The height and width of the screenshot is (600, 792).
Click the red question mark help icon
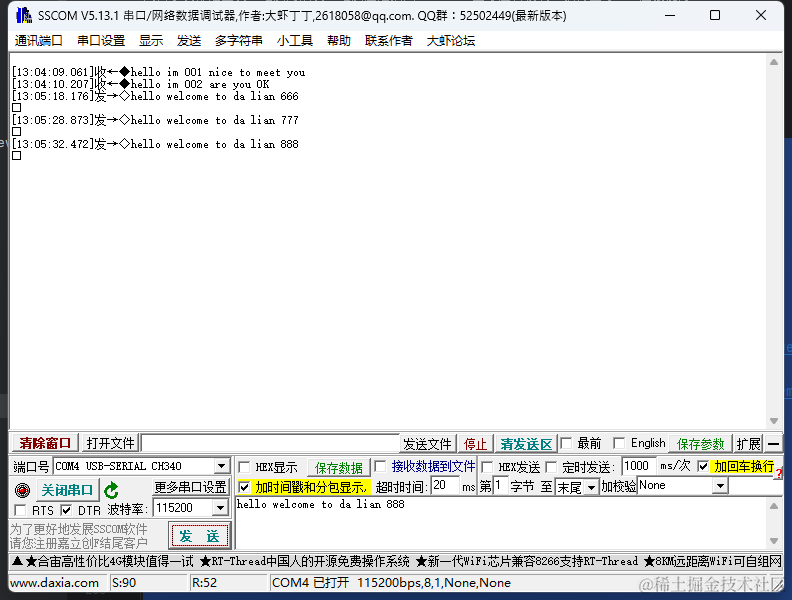(x=779, y=473)
